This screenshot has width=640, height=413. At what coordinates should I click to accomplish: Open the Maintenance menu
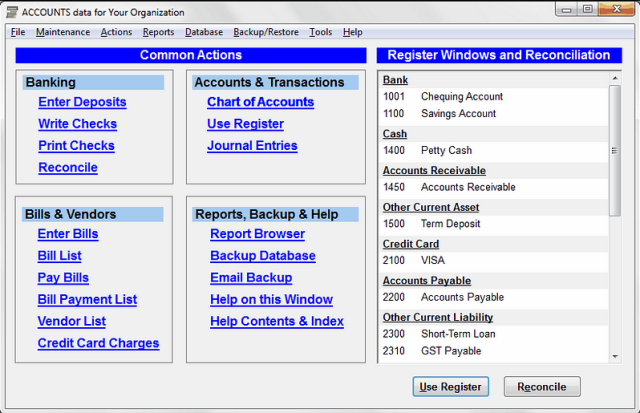(x=62, y=32)
